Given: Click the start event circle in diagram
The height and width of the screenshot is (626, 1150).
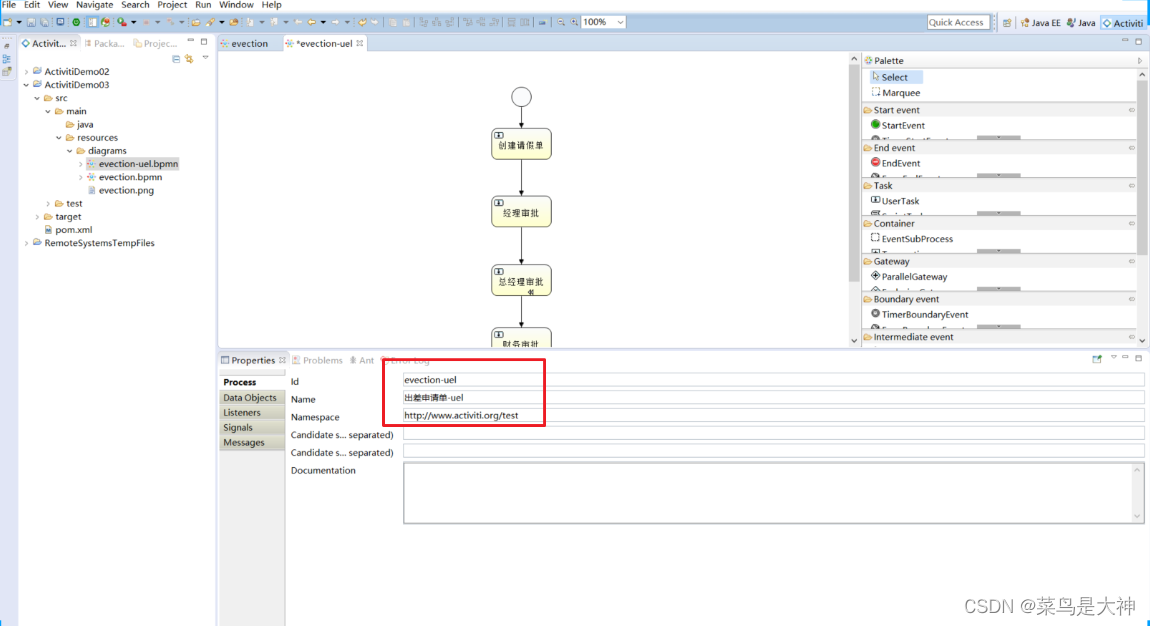Looking at the screenshot, I should tap(521, 97).
